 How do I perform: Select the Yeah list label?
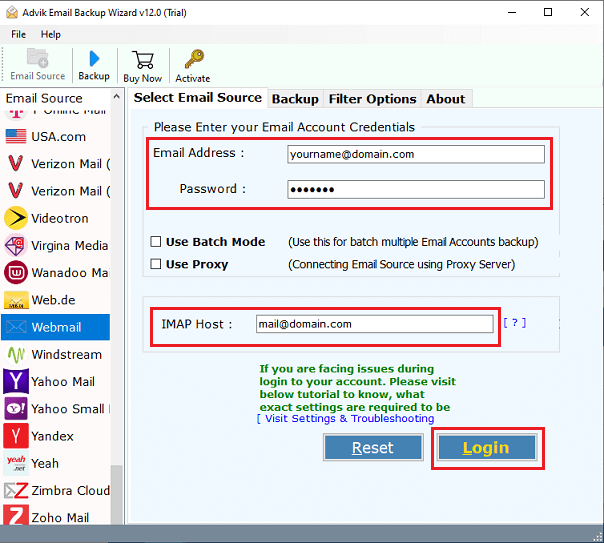pyautogui.click(x=45, y=463)
